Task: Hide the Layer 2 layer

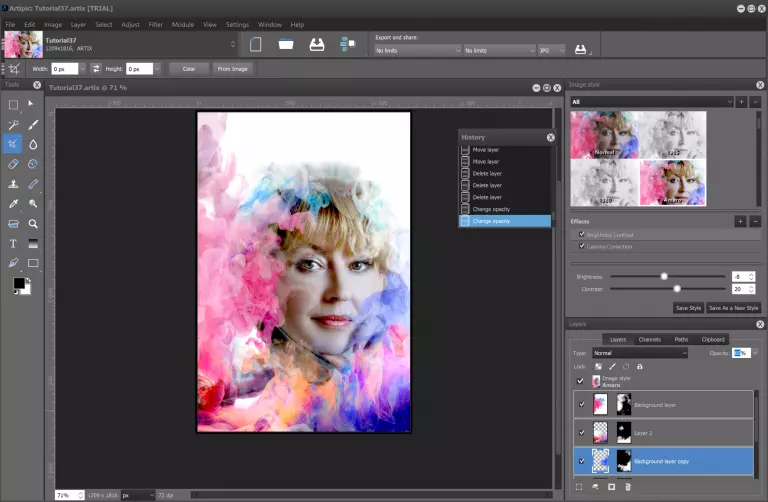Action: pyautogui.click(x=580, y=432)
